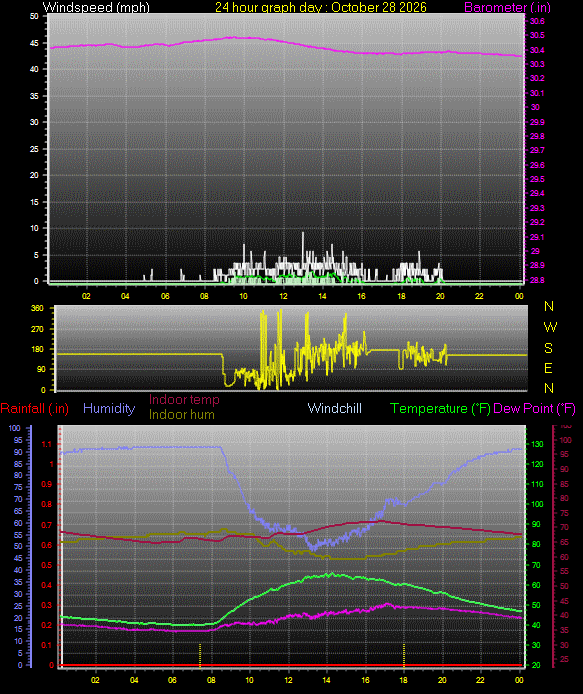Viewport: 583px width, 694px height.
Task: Click the '50' windspeed axis value
Action: click(34, 16)
